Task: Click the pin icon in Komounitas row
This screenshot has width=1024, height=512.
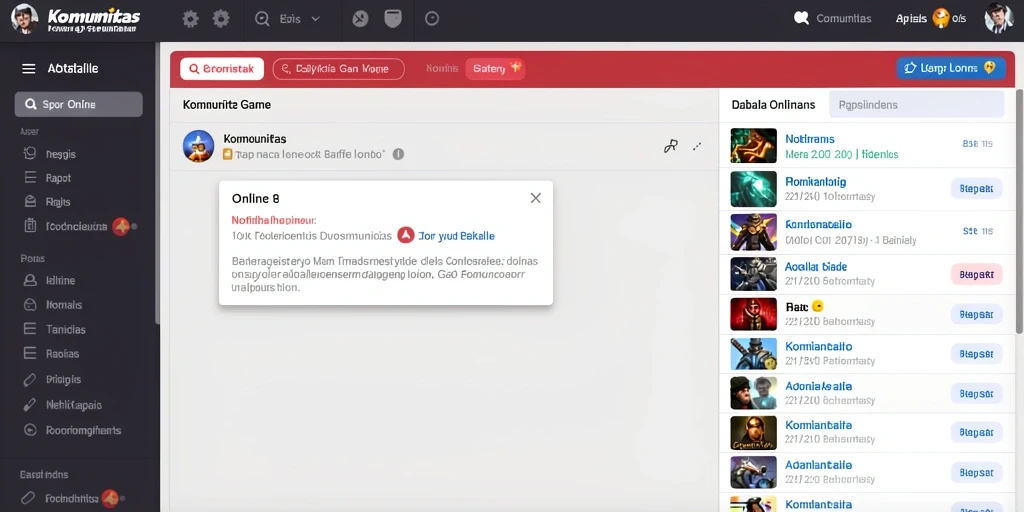Action: [670, 146]
